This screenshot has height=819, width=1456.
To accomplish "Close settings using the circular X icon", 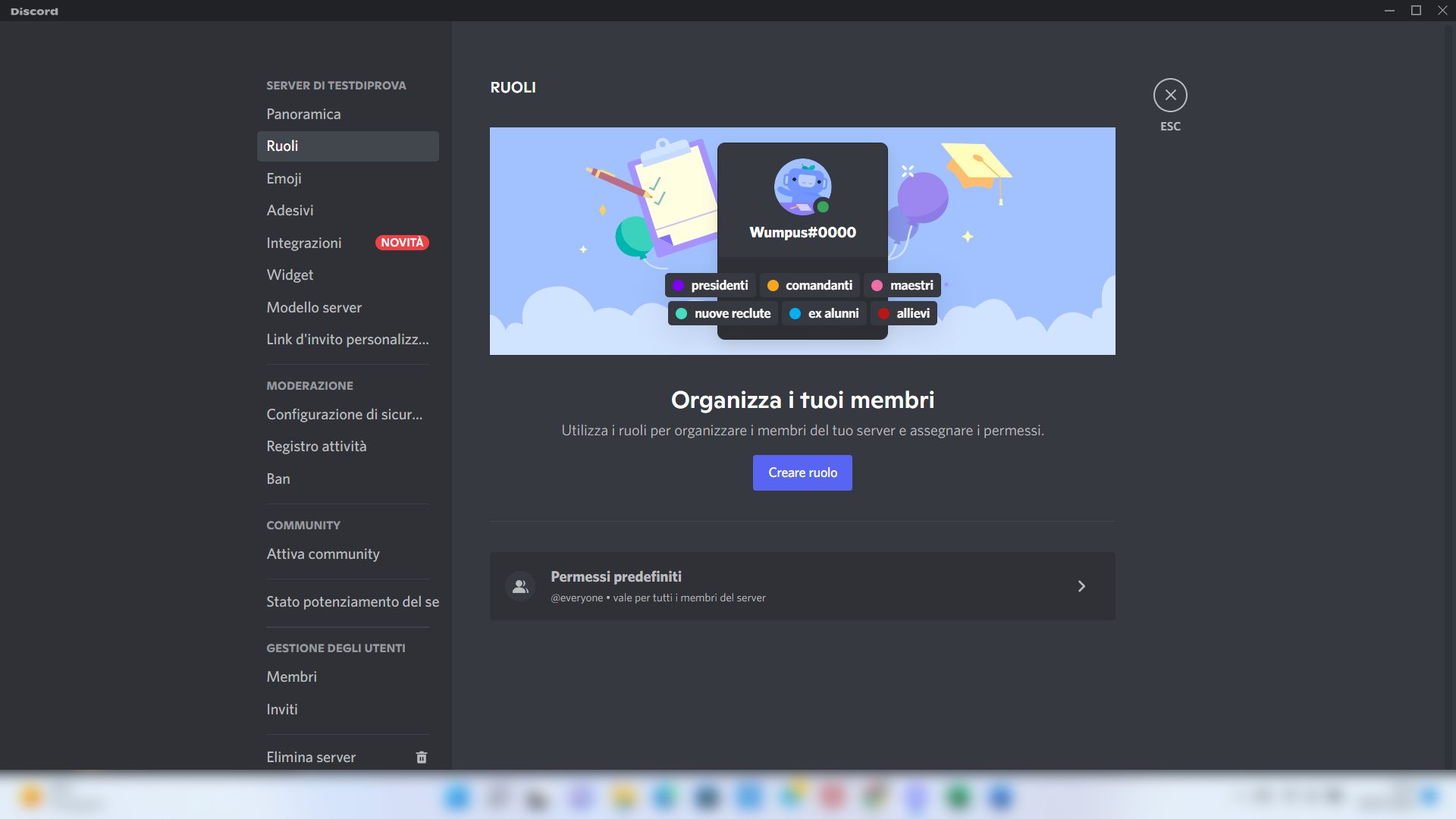I will 1170,95.
